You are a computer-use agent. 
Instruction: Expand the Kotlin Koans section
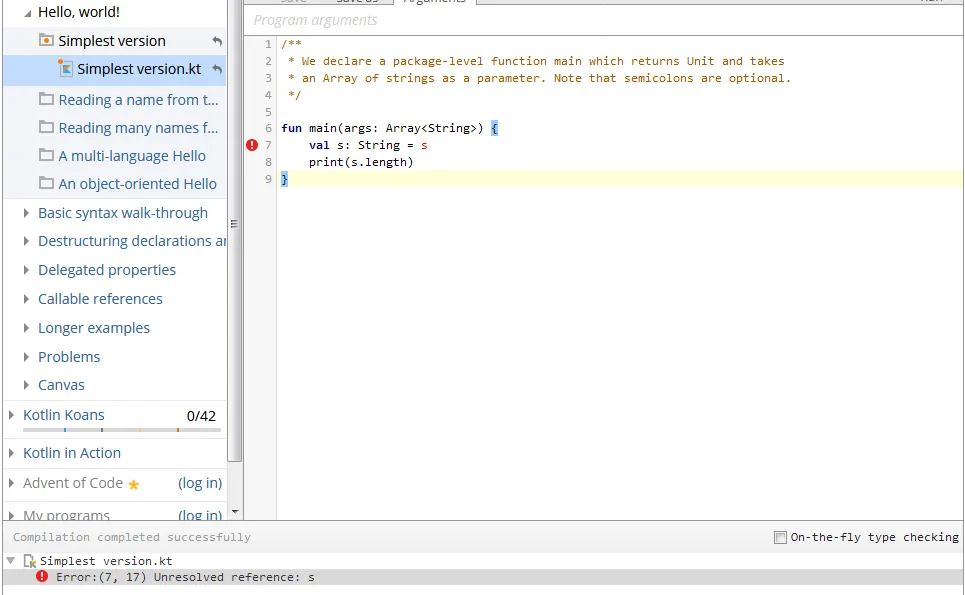tap(11, 415)
